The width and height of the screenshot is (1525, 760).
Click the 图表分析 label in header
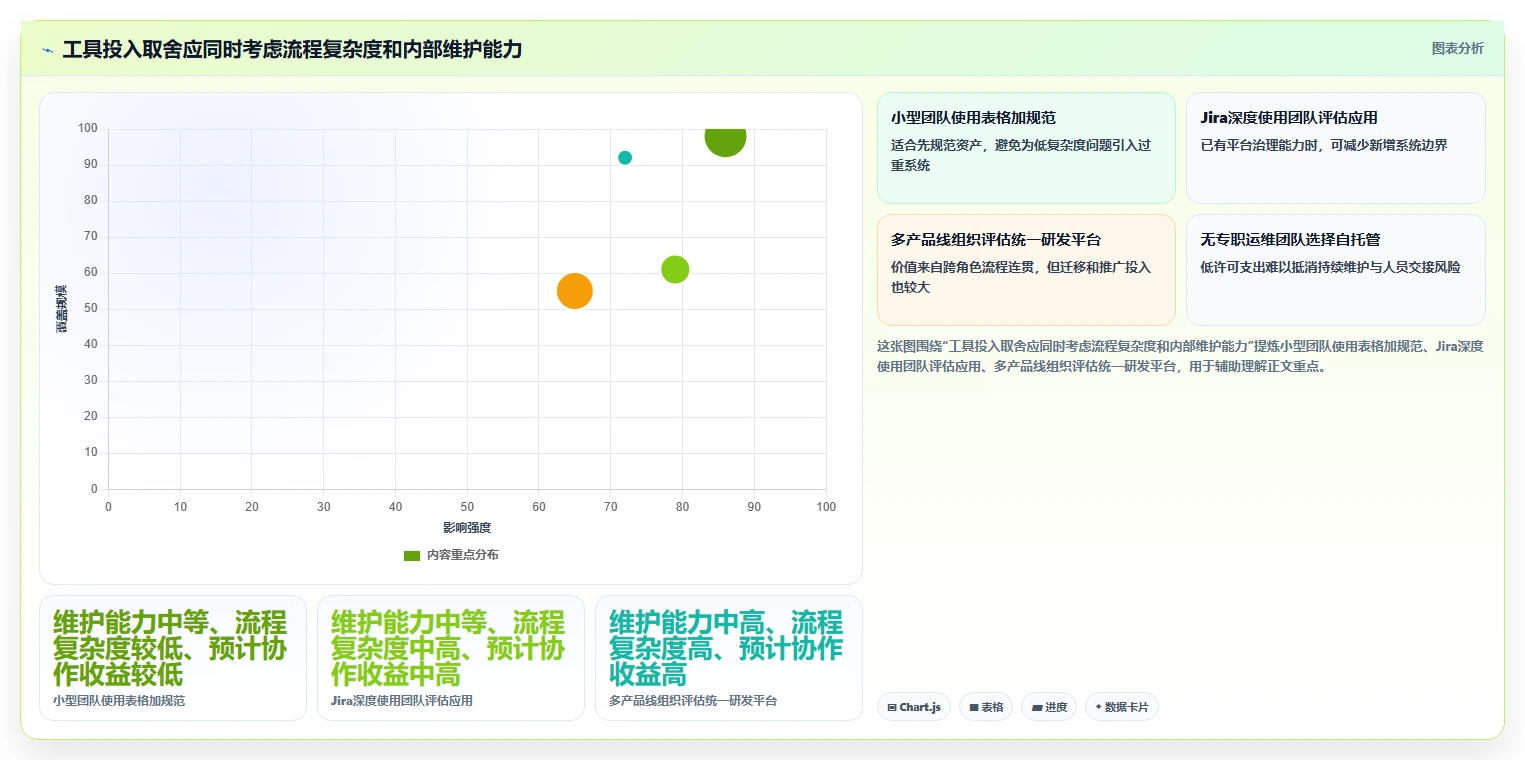point(1457,48)
